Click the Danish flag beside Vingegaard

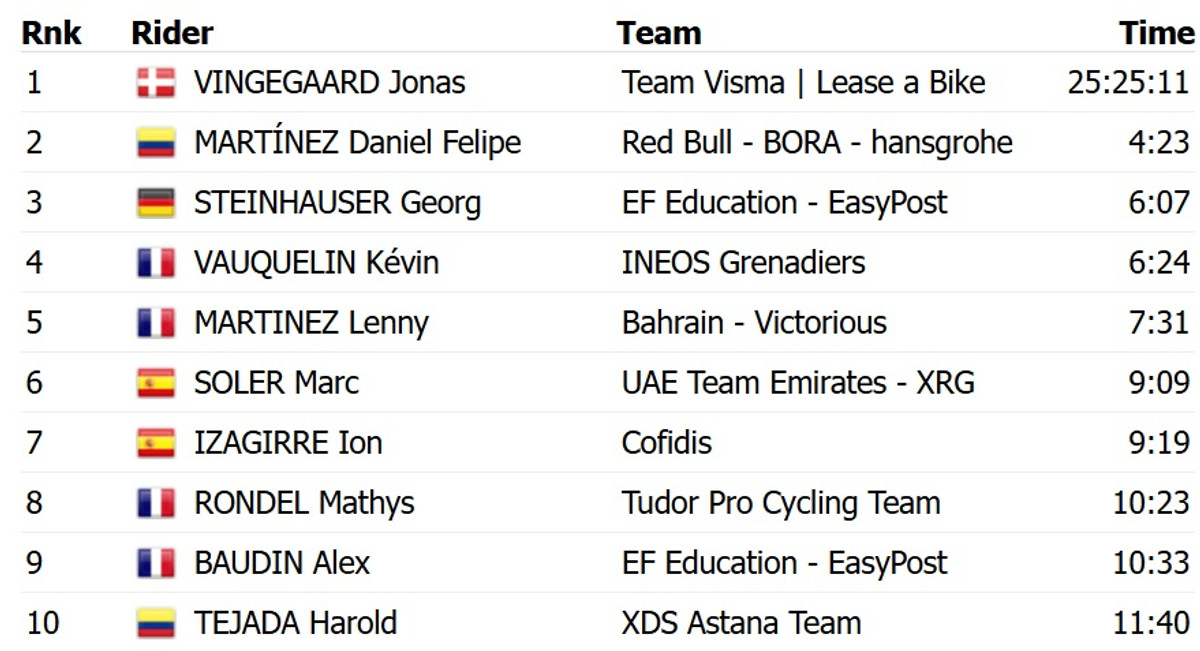[x=156, y=82]
